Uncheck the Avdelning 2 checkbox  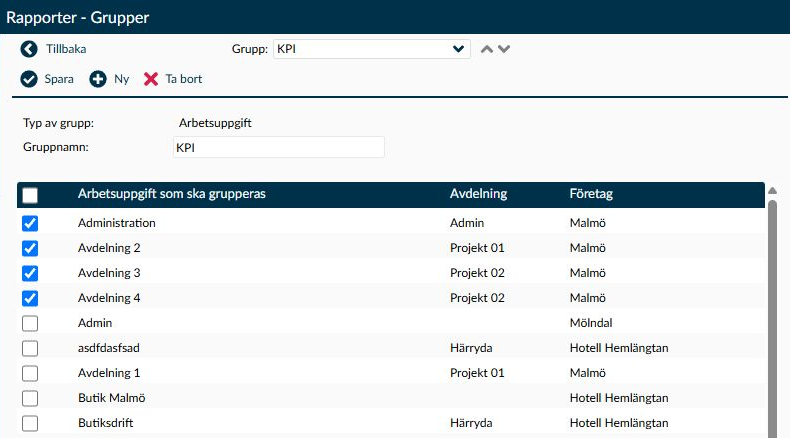click(30, 248)
